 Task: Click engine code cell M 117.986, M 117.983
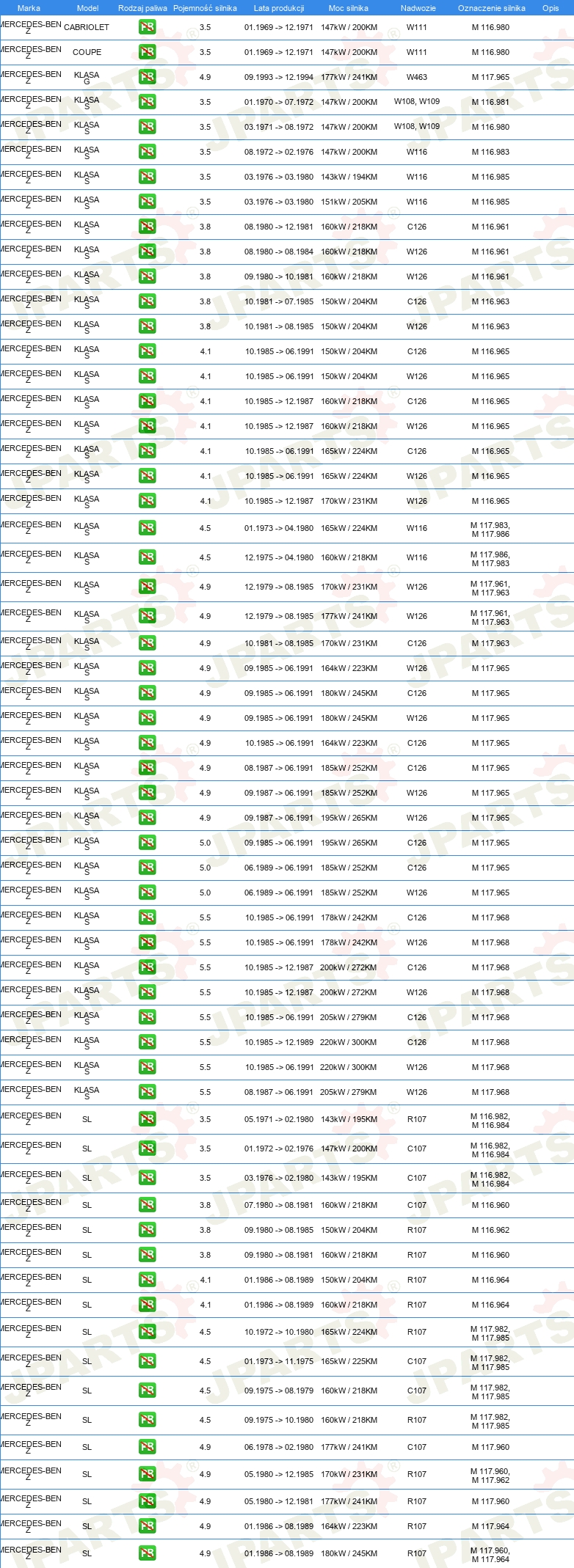[x=490, y=559]
